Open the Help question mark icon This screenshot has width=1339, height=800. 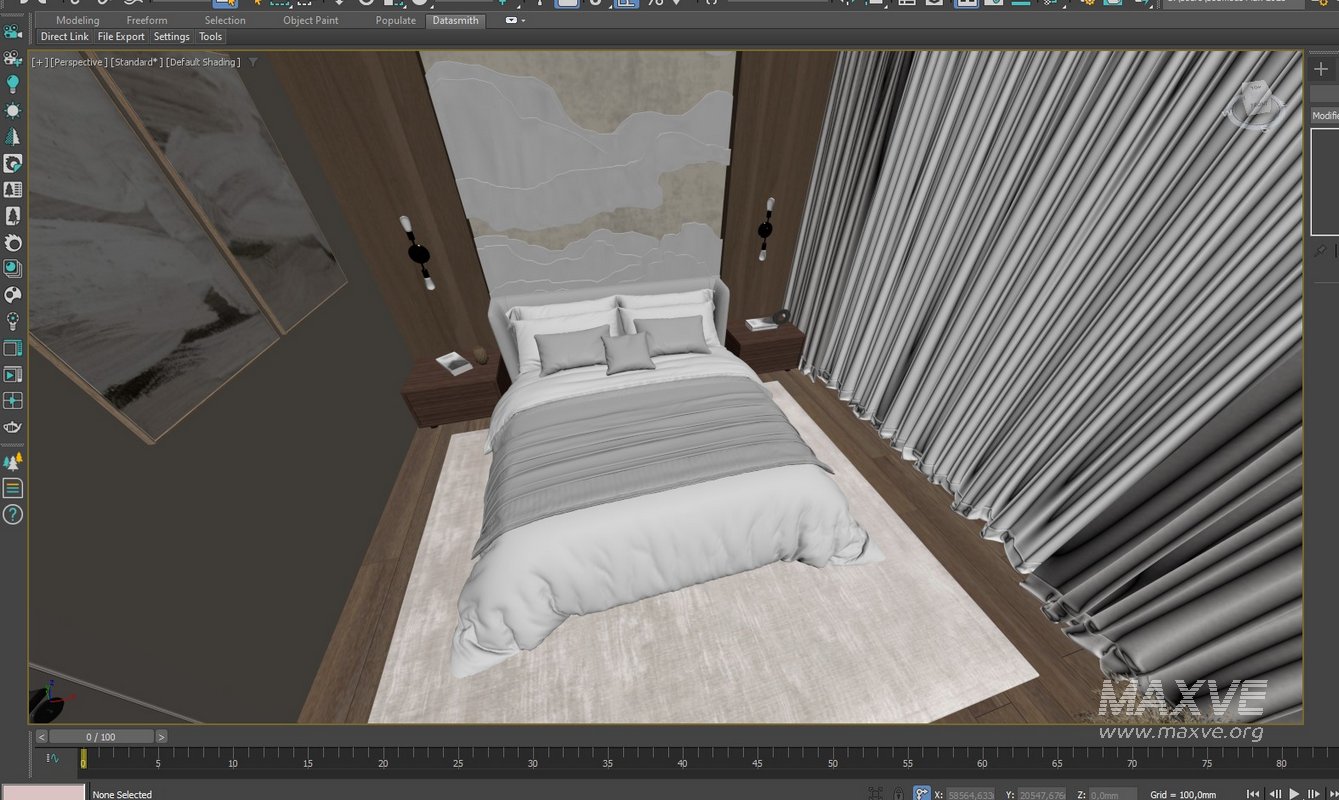(x=14, y=515)
